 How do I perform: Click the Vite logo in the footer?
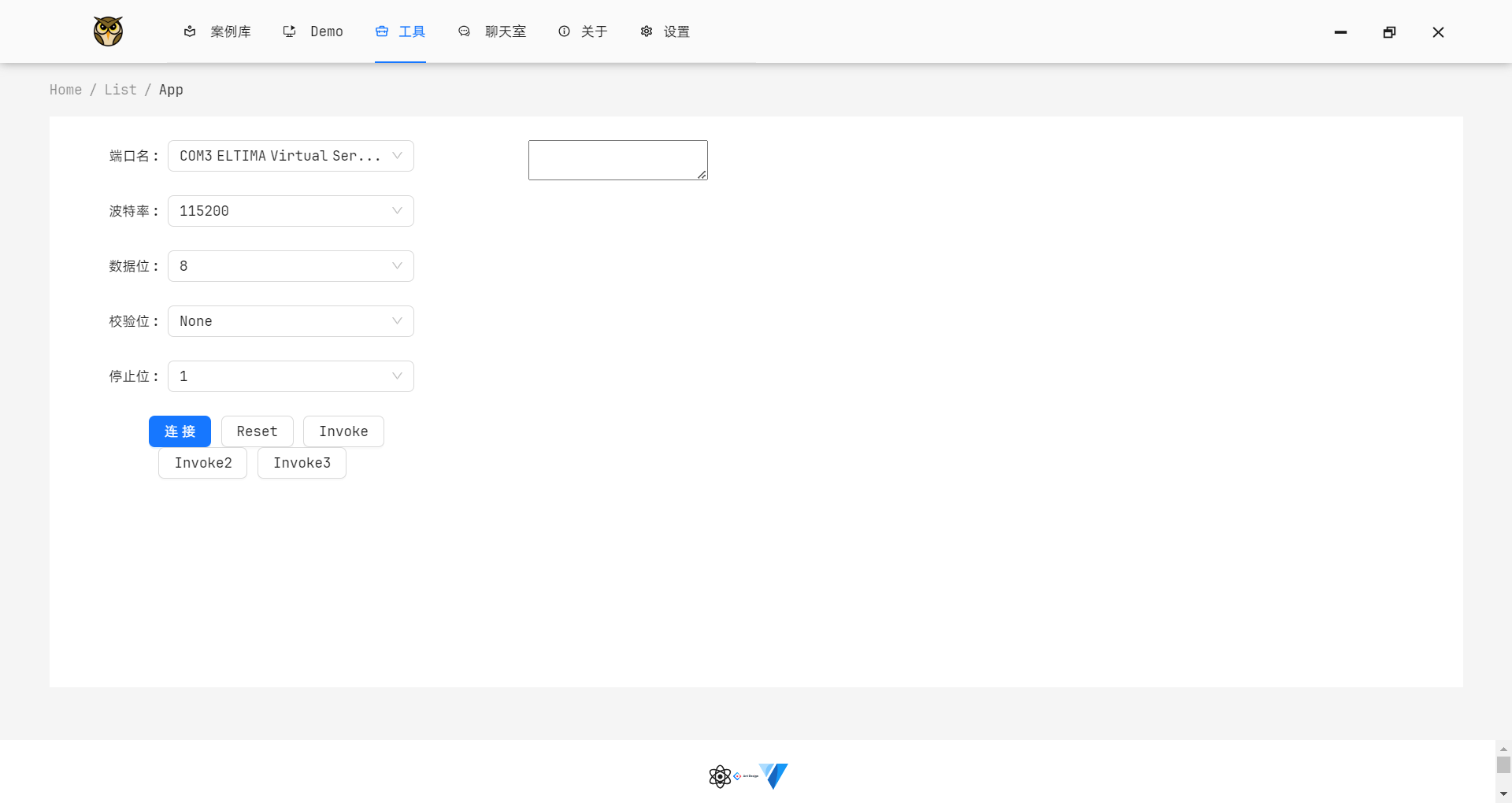click(x=773, y=776)
